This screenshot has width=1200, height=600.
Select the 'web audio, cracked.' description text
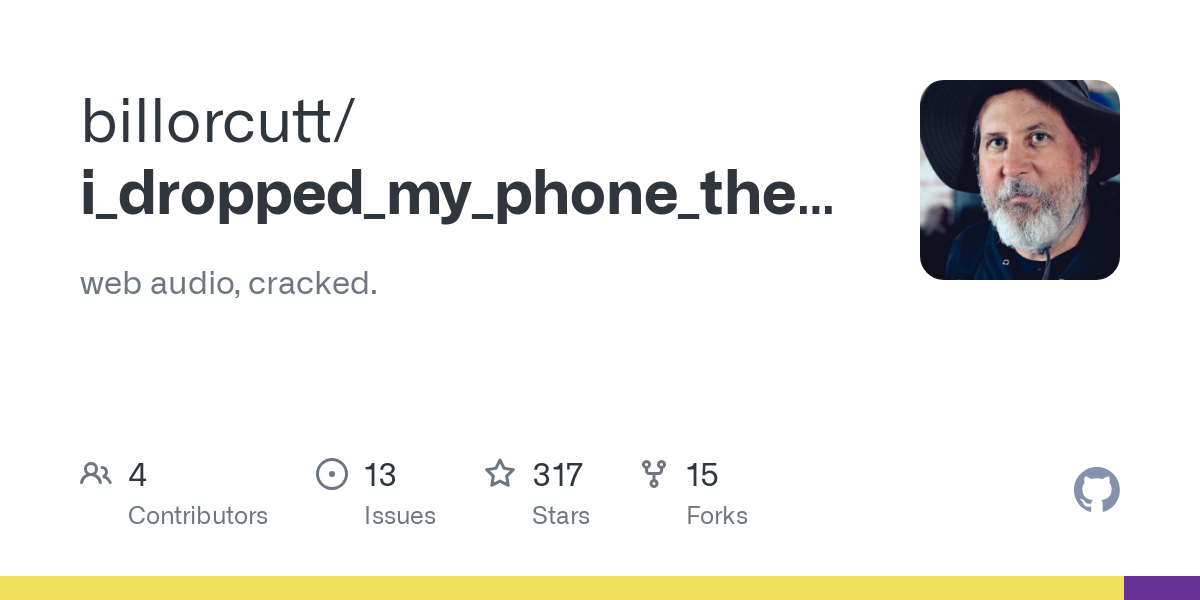click(x=229, y=284)
